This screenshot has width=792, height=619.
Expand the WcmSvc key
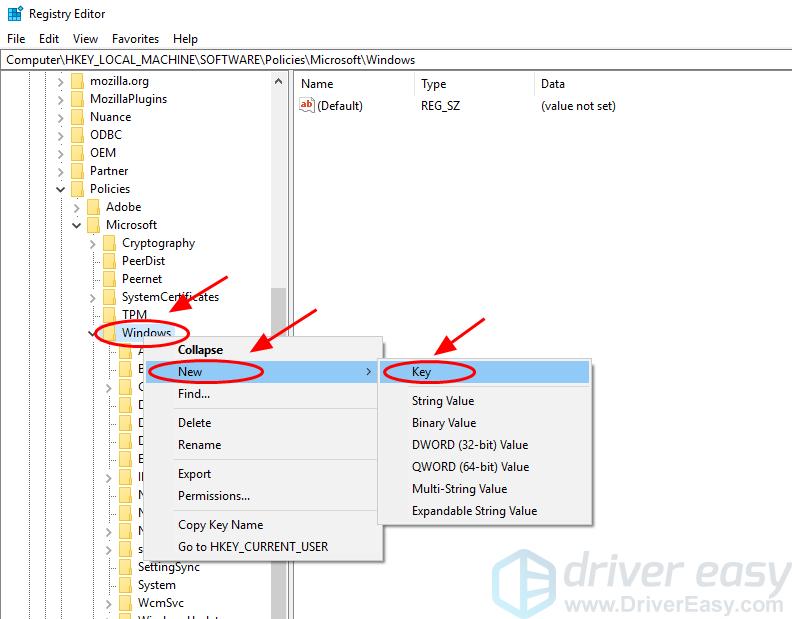tap(109, 603)
